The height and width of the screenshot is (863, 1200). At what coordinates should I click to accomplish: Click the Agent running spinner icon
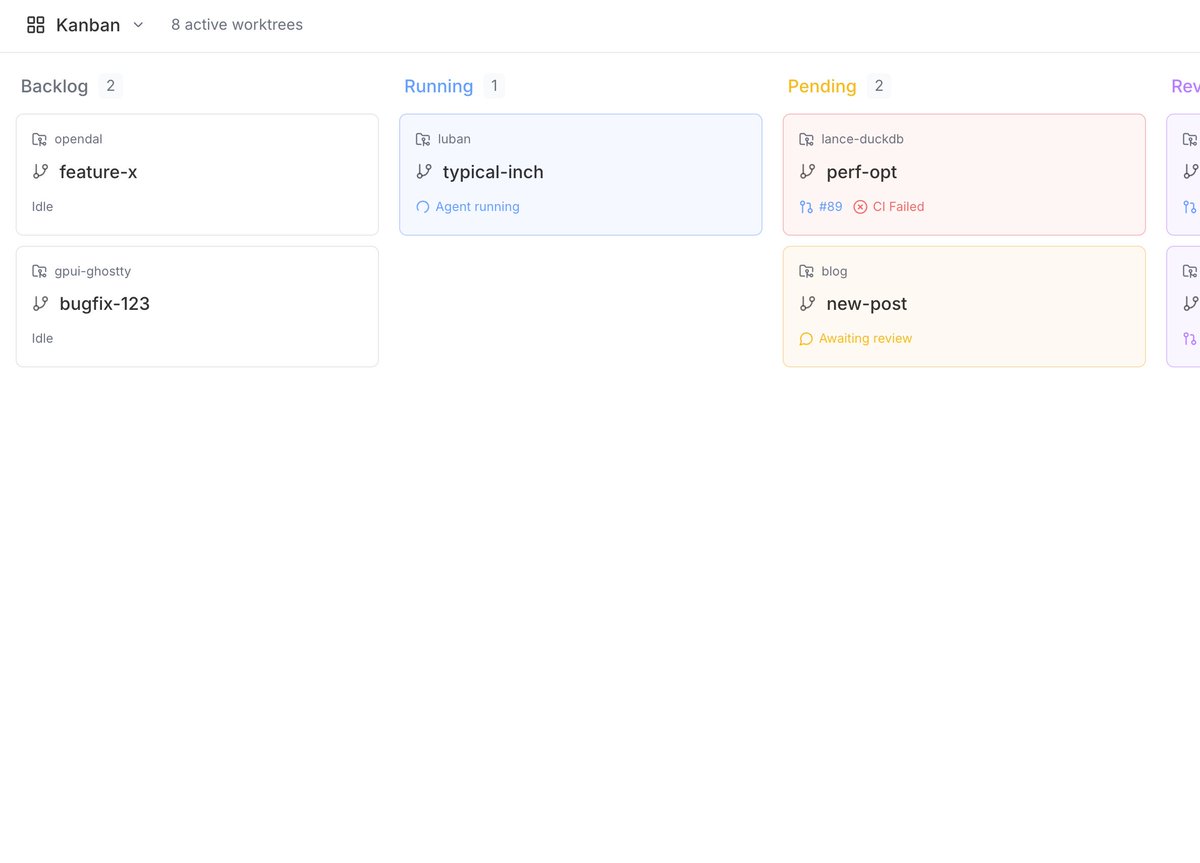(423, 207)
